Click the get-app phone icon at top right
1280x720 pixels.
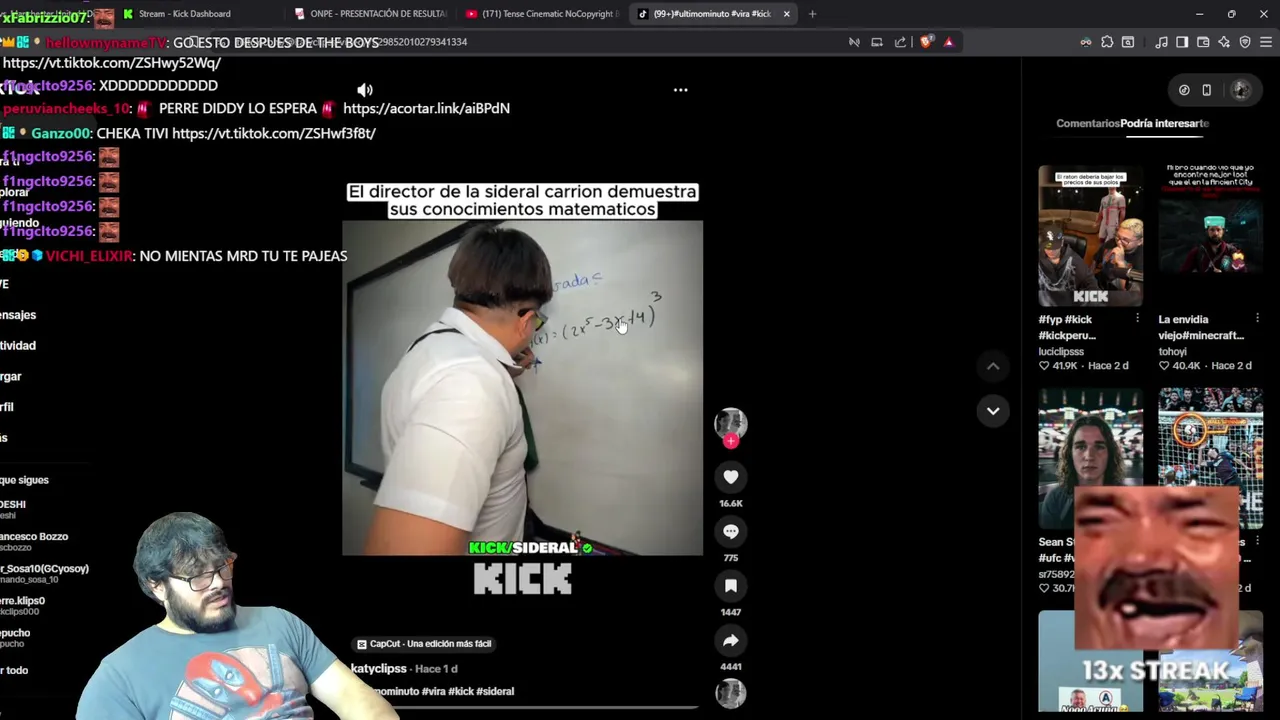click(1206, 90)
